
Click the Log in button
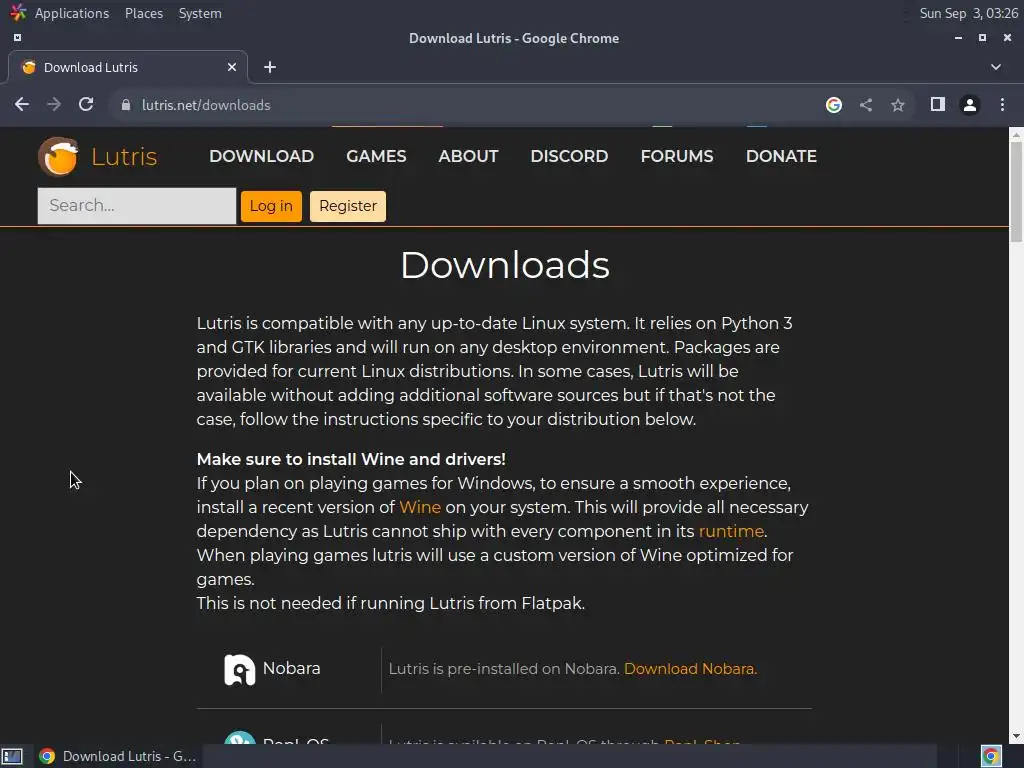271,206
